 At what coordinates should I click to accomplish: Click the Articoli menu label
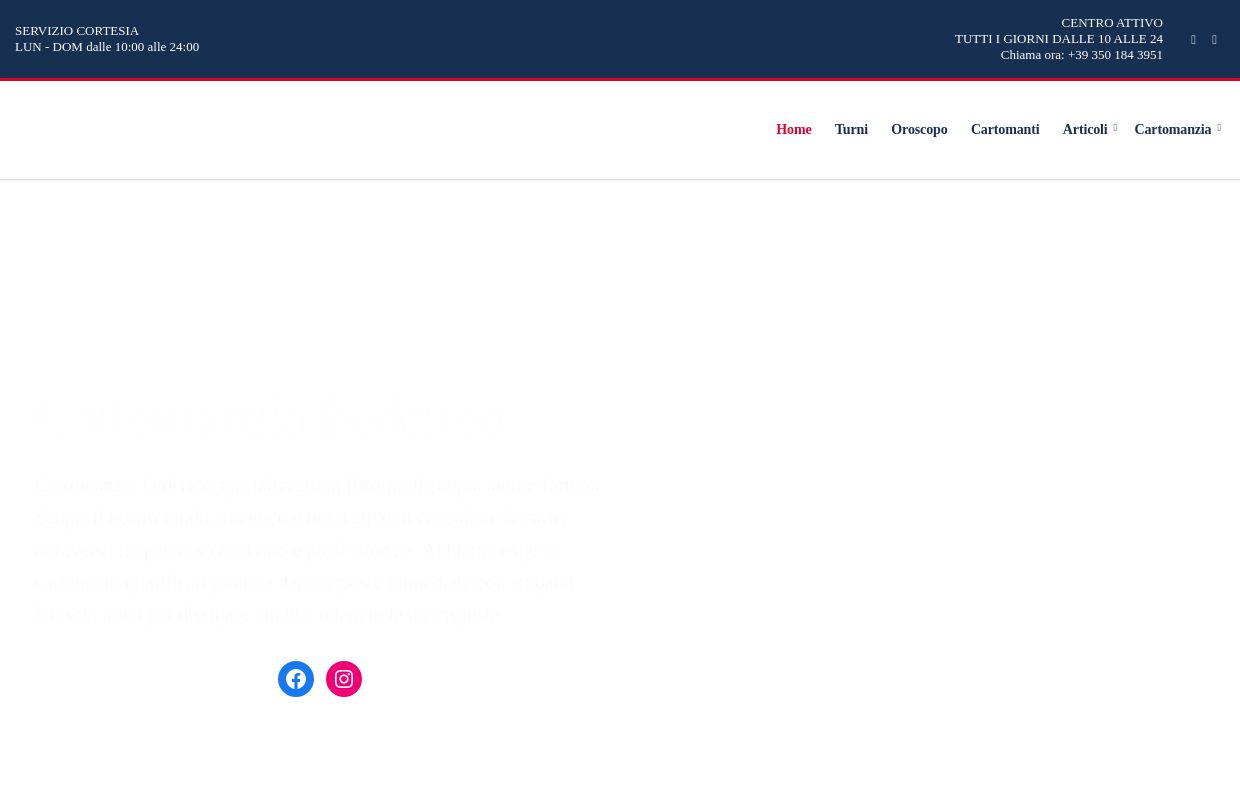click(1084, 130)
